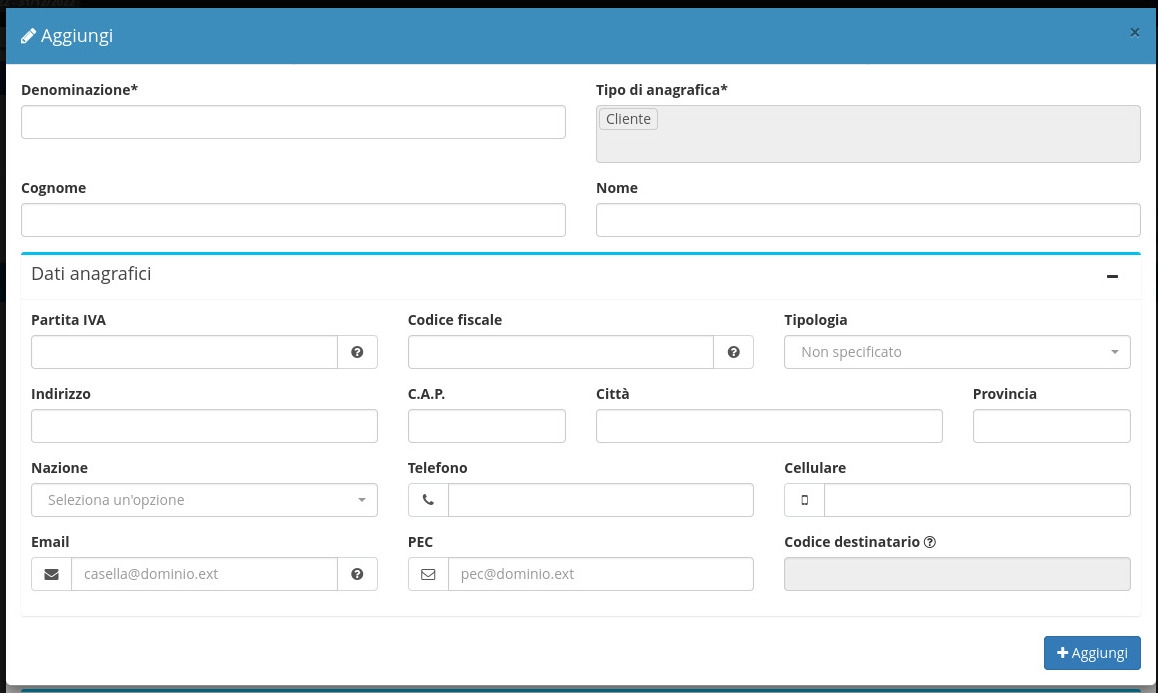Focus the Provincia input field
Viewport: 1158px width, 693px height.
click(1051, 426)
